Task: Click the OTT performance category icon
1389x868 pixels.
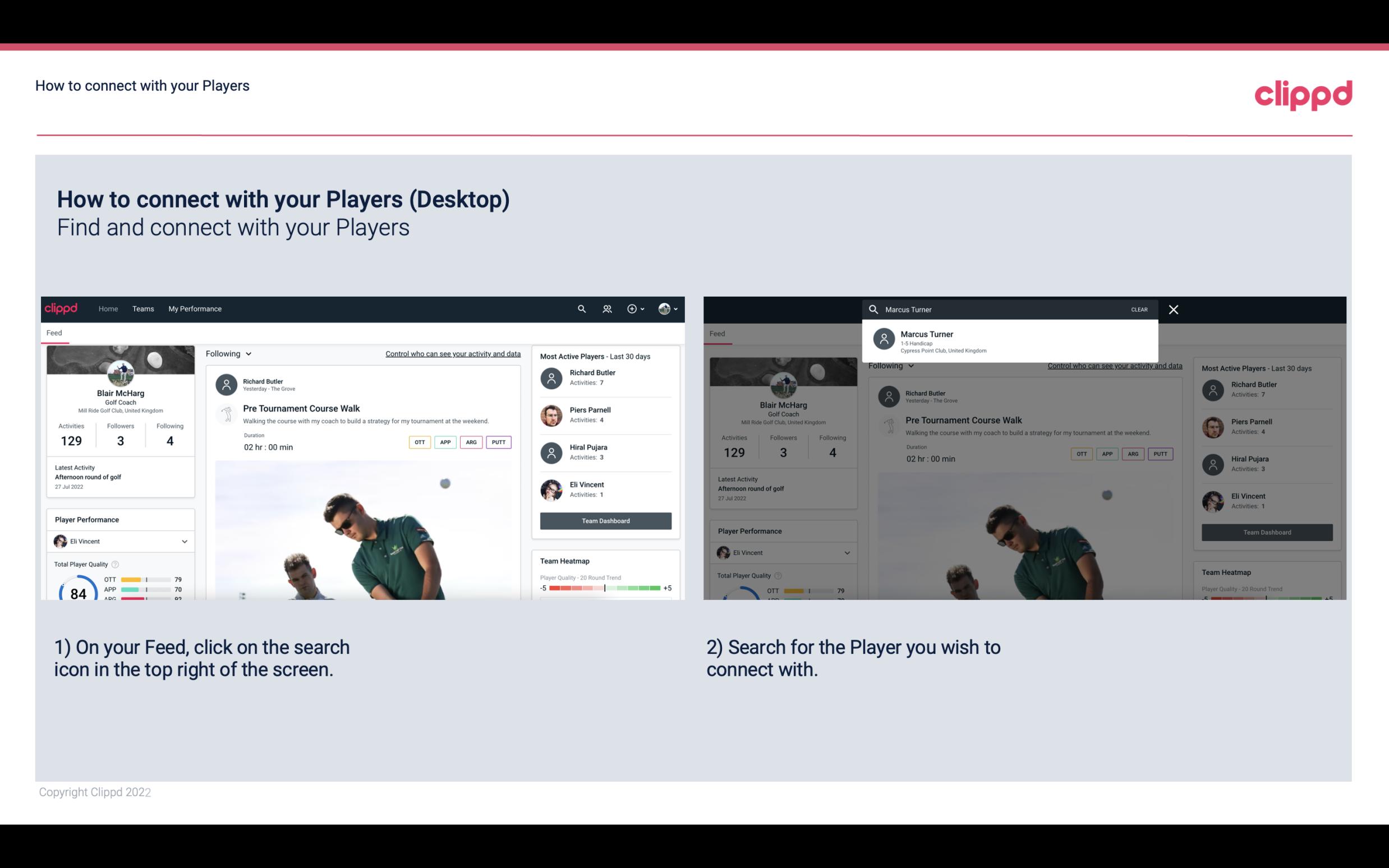Action: click(x=418, y=442)
